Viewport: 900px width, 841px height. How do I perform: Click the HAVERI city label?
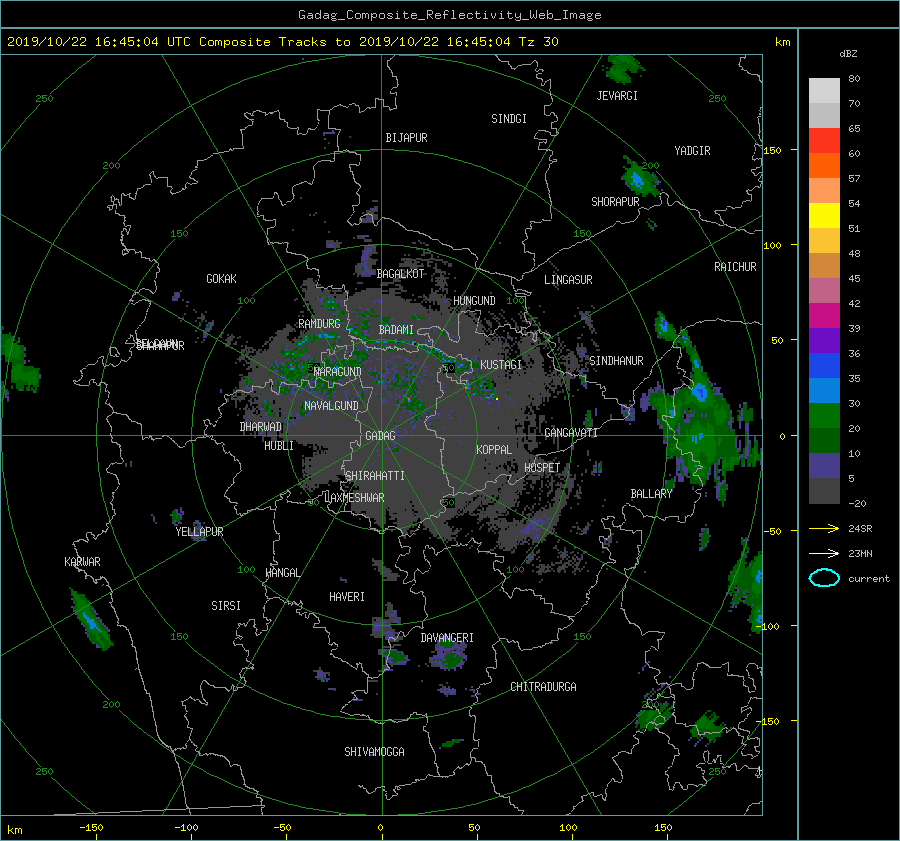(347, 597)
